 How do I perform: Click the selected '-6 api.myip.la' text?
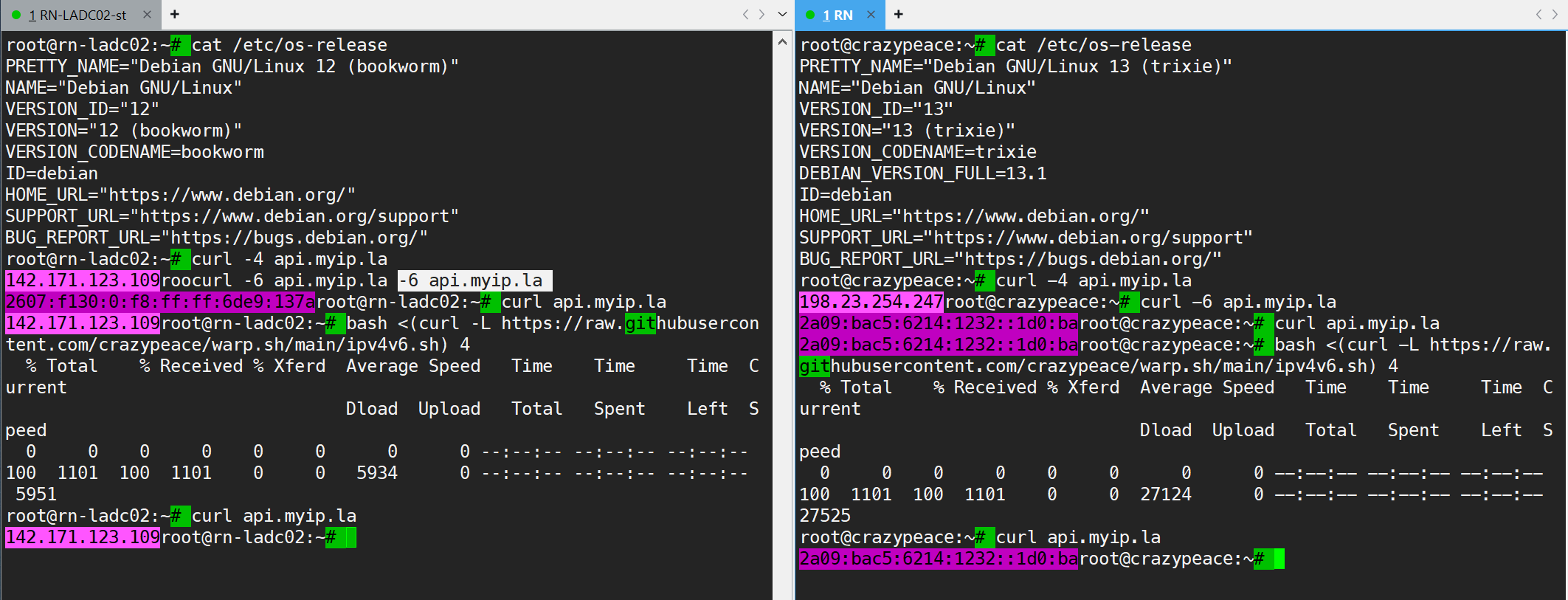click(474, 280)
